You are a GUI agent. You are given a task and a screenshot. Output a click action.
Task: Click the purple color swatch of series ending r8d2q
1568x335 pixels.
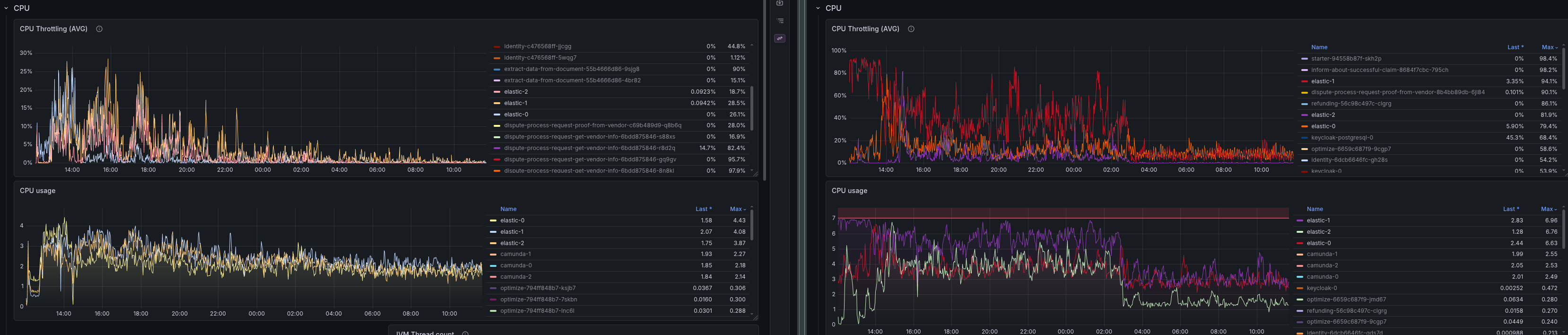[497, 148]
